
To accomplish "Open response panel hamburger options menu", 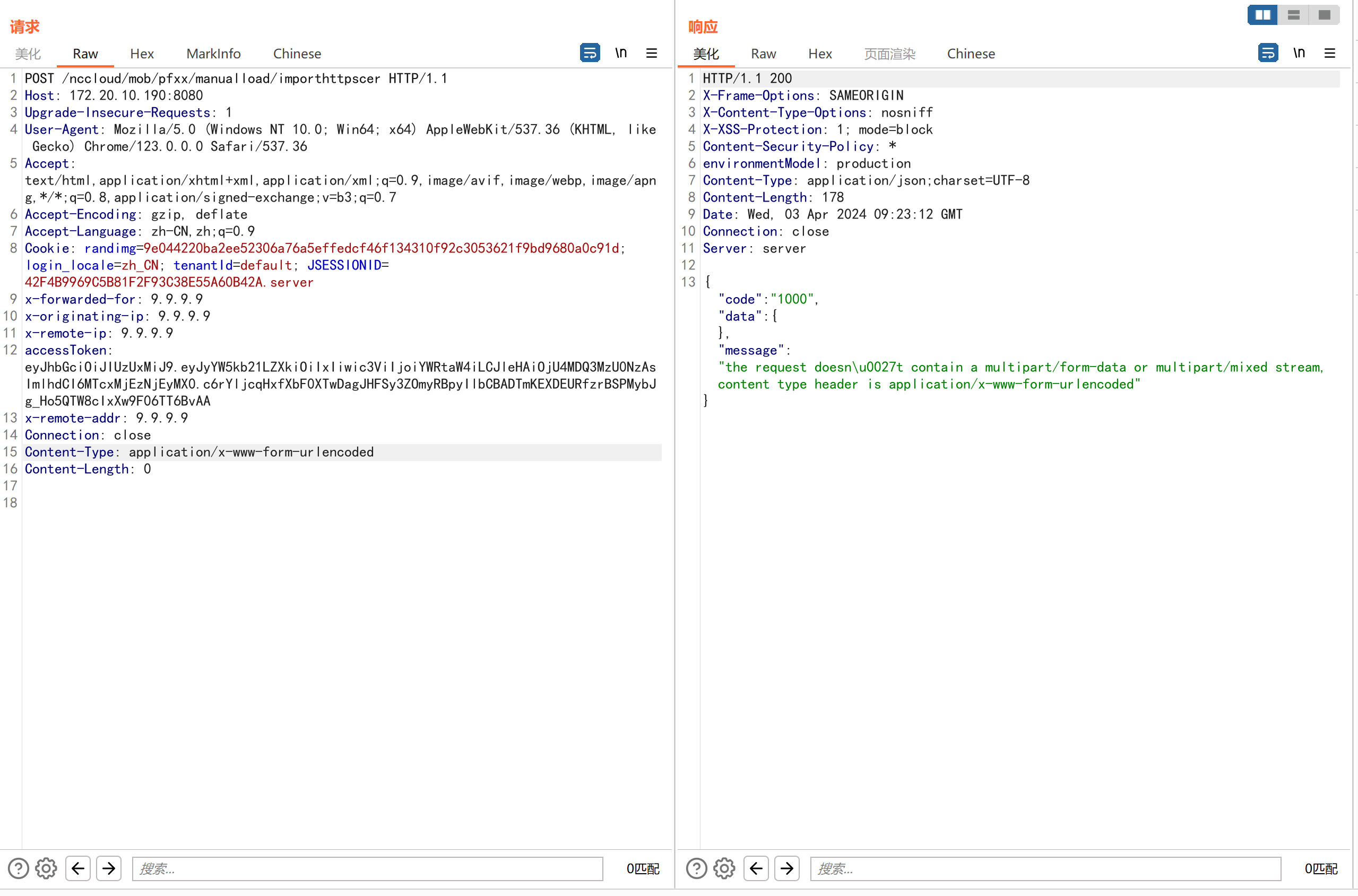I will pos(1330,53).
